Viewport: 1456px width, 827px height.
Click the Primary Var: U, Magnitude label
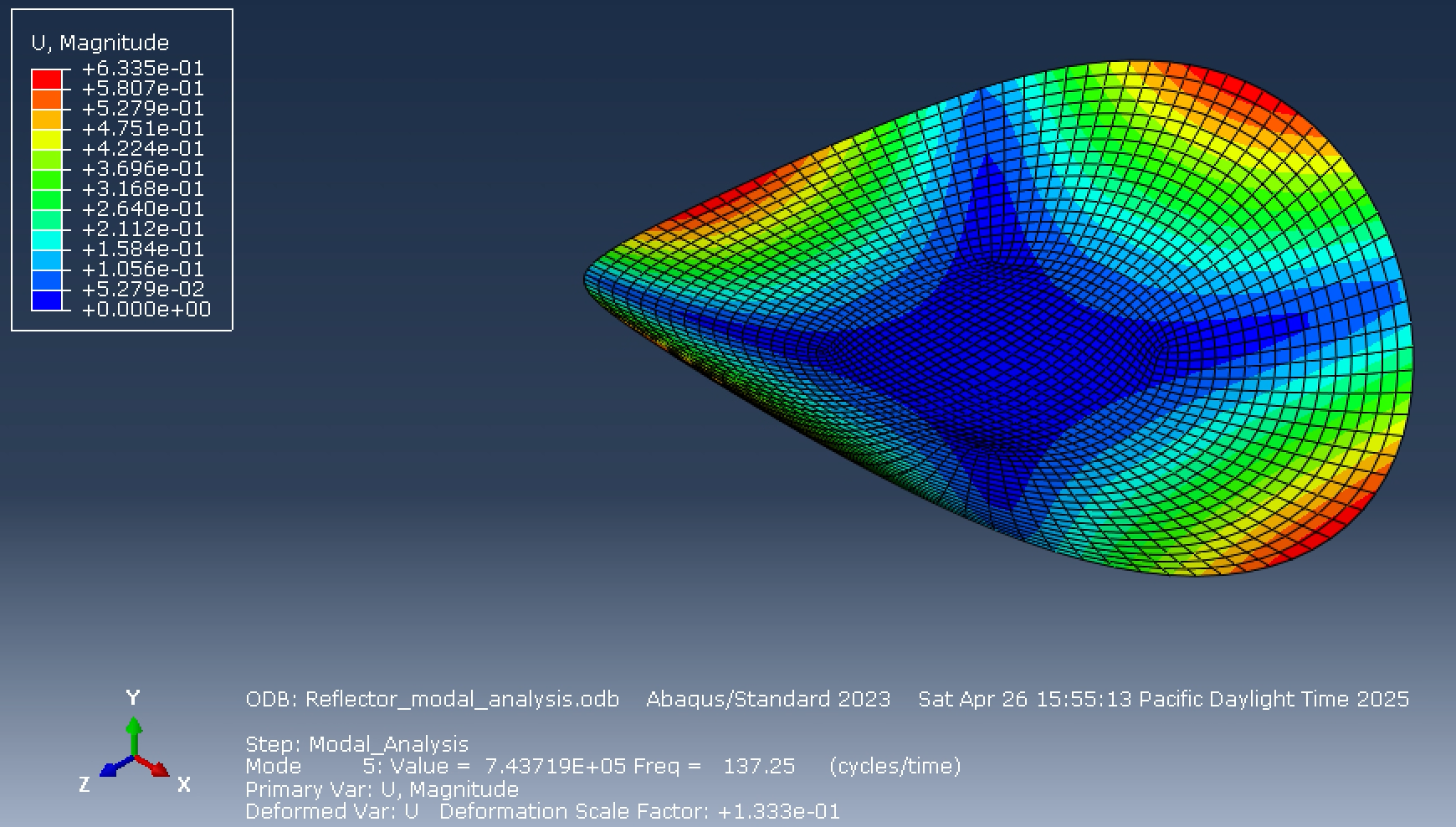382,788
